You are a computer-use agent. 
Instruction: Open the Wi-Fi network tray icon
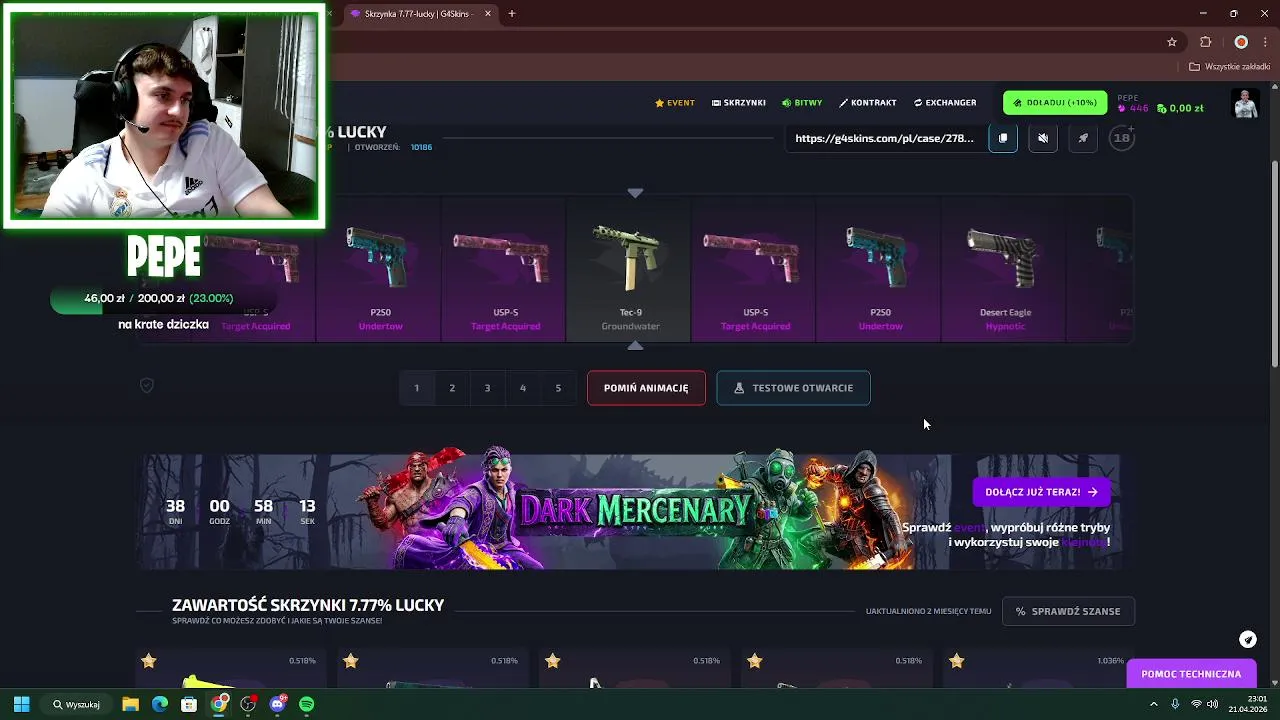1197,704
